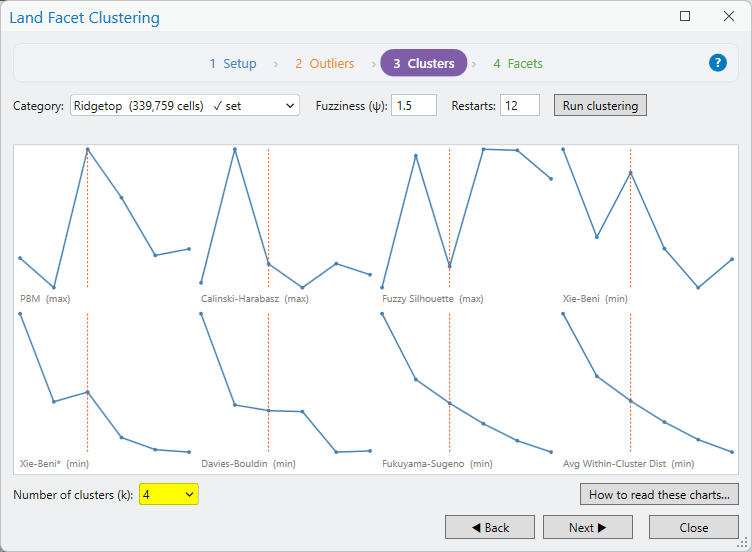Select the Clusters step tab
The height and width of the screenshot is (552, 752).
coord(423,63)
